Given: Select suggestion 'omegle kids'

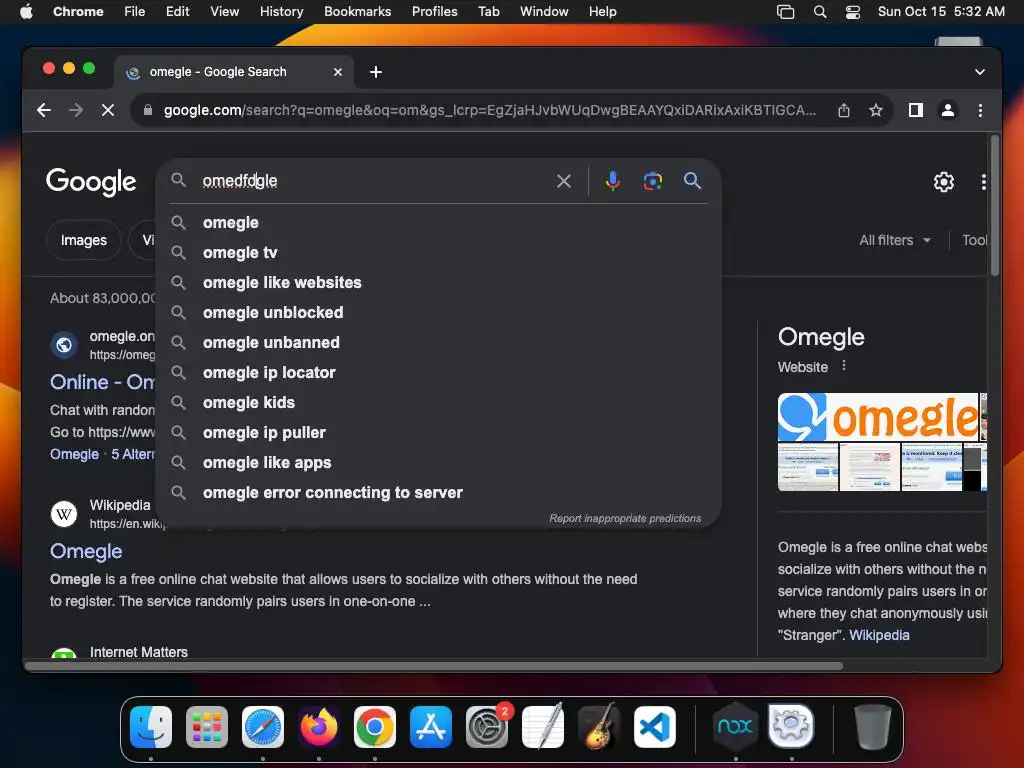Looking at the screenshot, I should [438, 403].
